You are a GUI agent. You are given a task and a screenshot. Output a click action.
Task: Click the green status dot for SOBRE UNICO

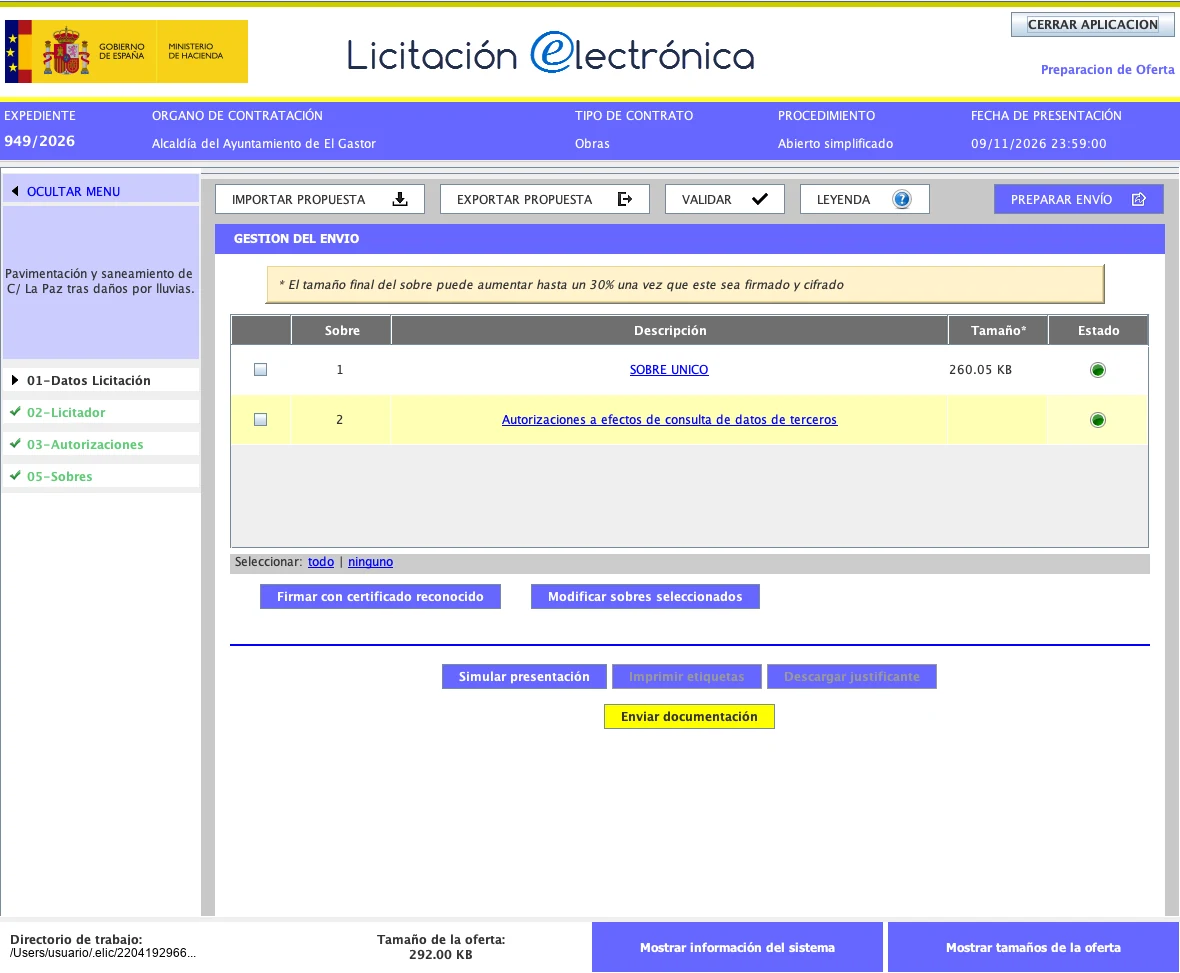1098,370
